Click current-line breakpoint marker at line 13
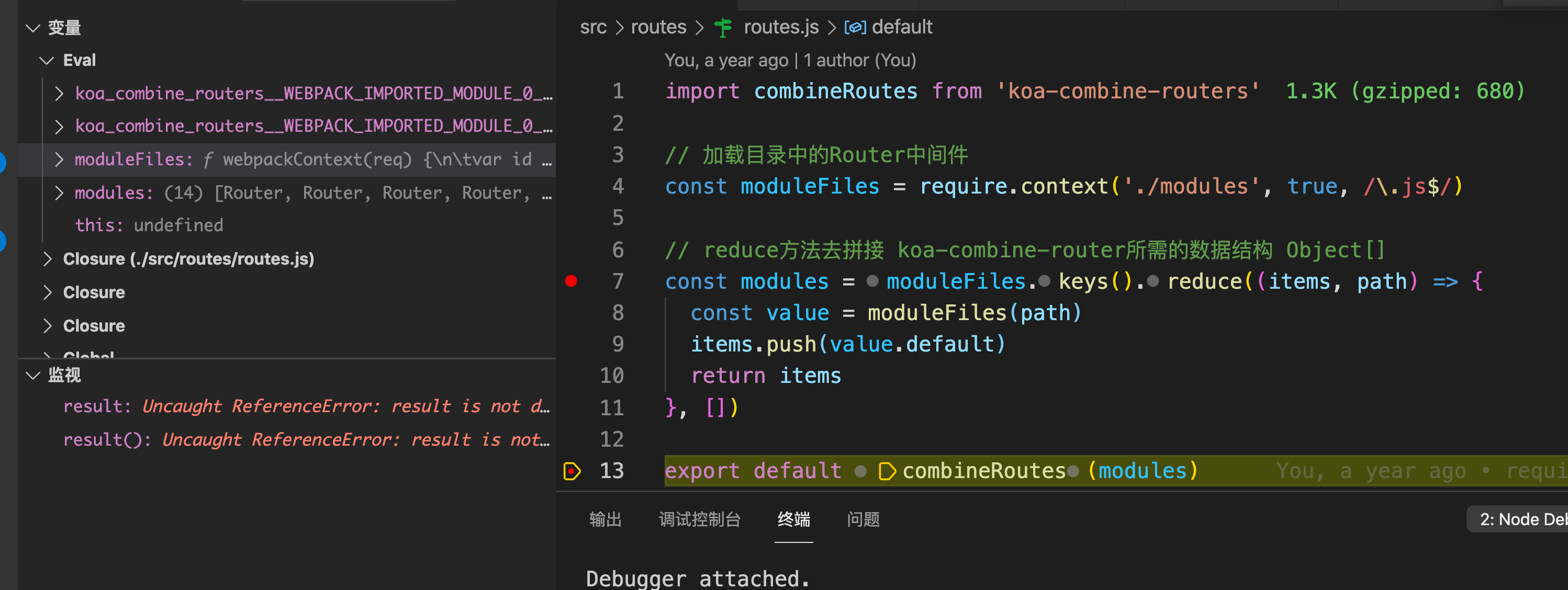 coord(572,471)
